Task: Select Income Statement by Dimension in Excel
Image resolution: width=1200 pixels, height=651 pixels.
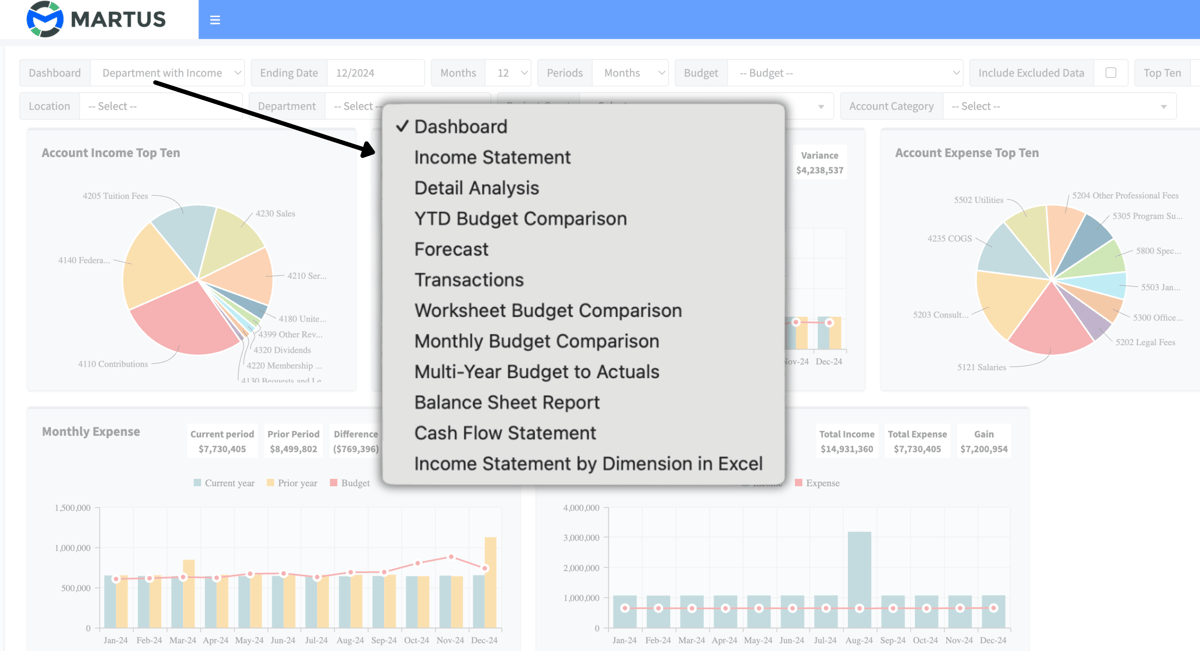Action: [x=584, y=464]
